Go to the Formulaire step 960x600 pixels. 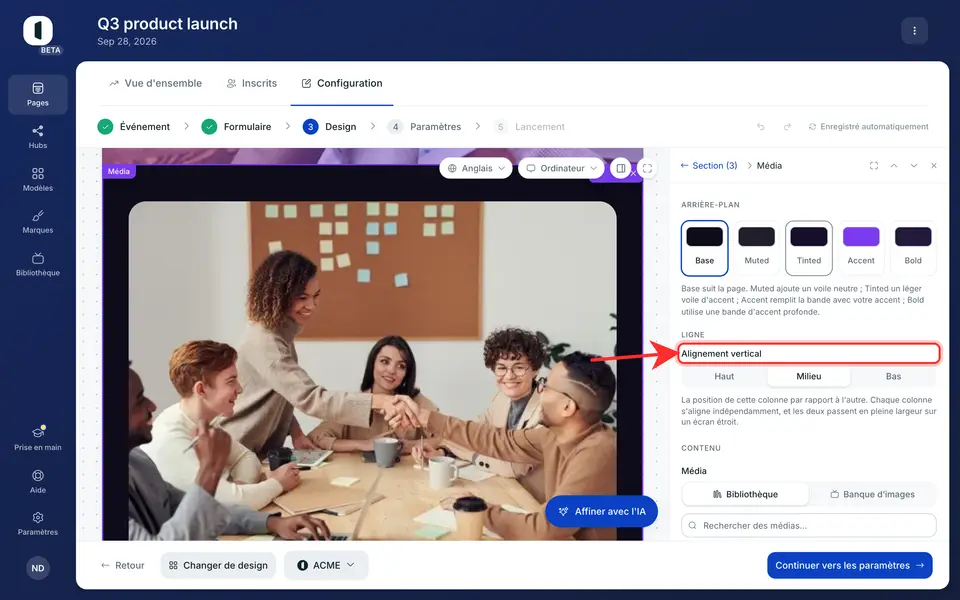(x=236, y=127)
